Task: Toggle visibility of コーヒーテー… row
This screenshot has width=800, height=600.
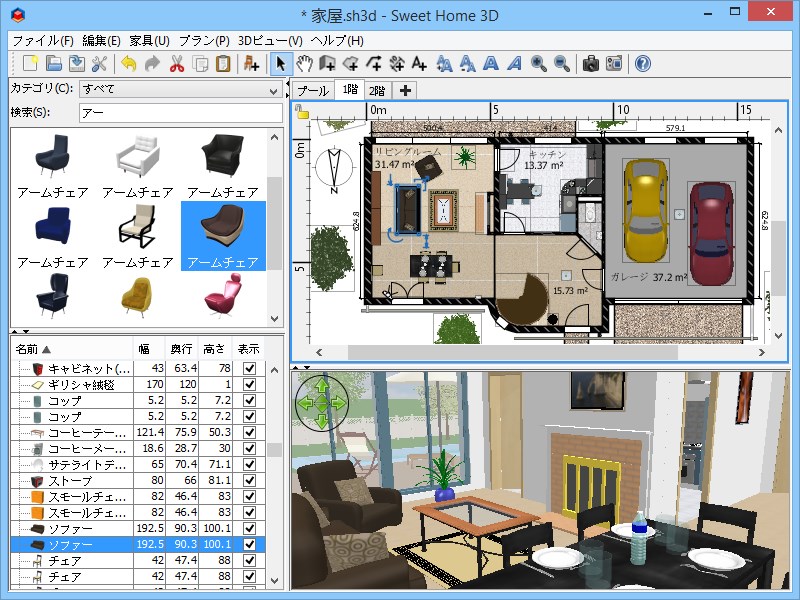Action: [x=249, y=432]
